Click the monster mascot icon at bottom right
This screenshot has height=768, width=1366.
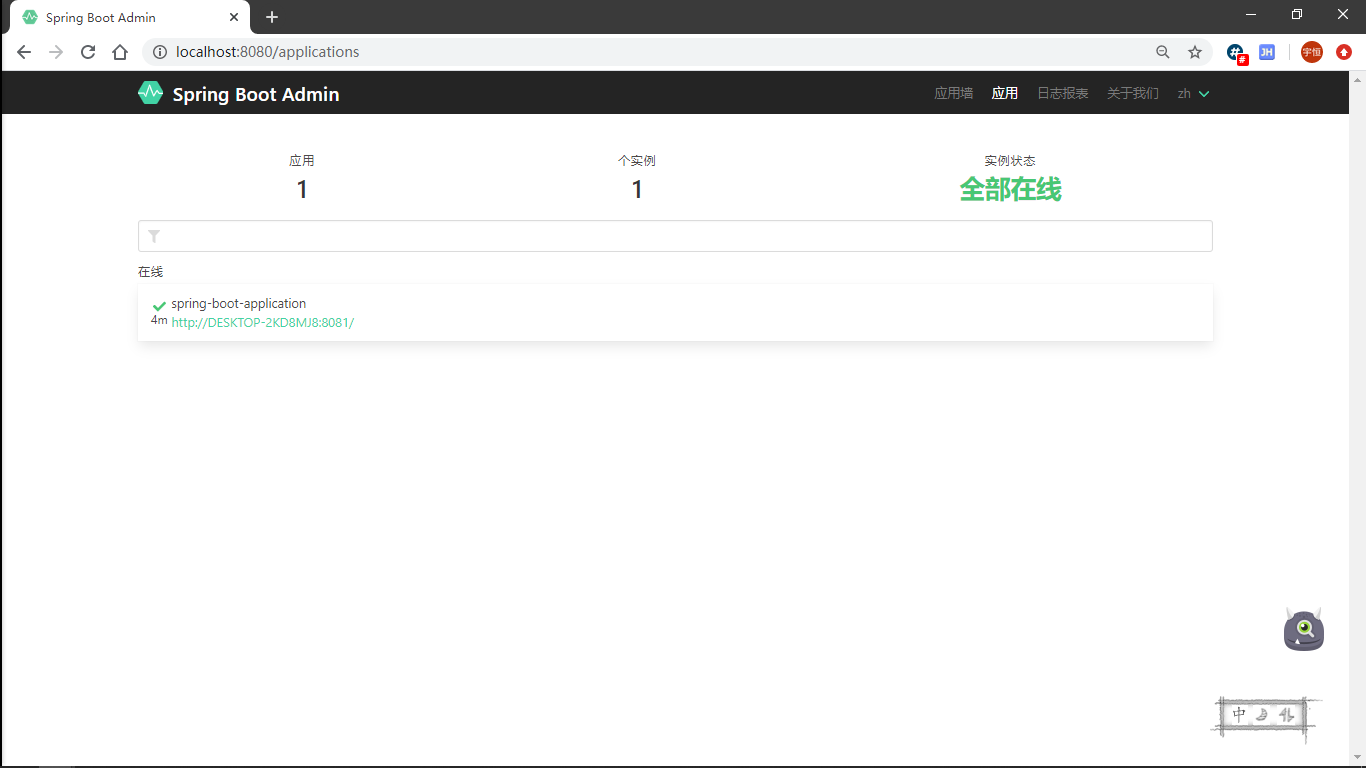(1303, 630)
